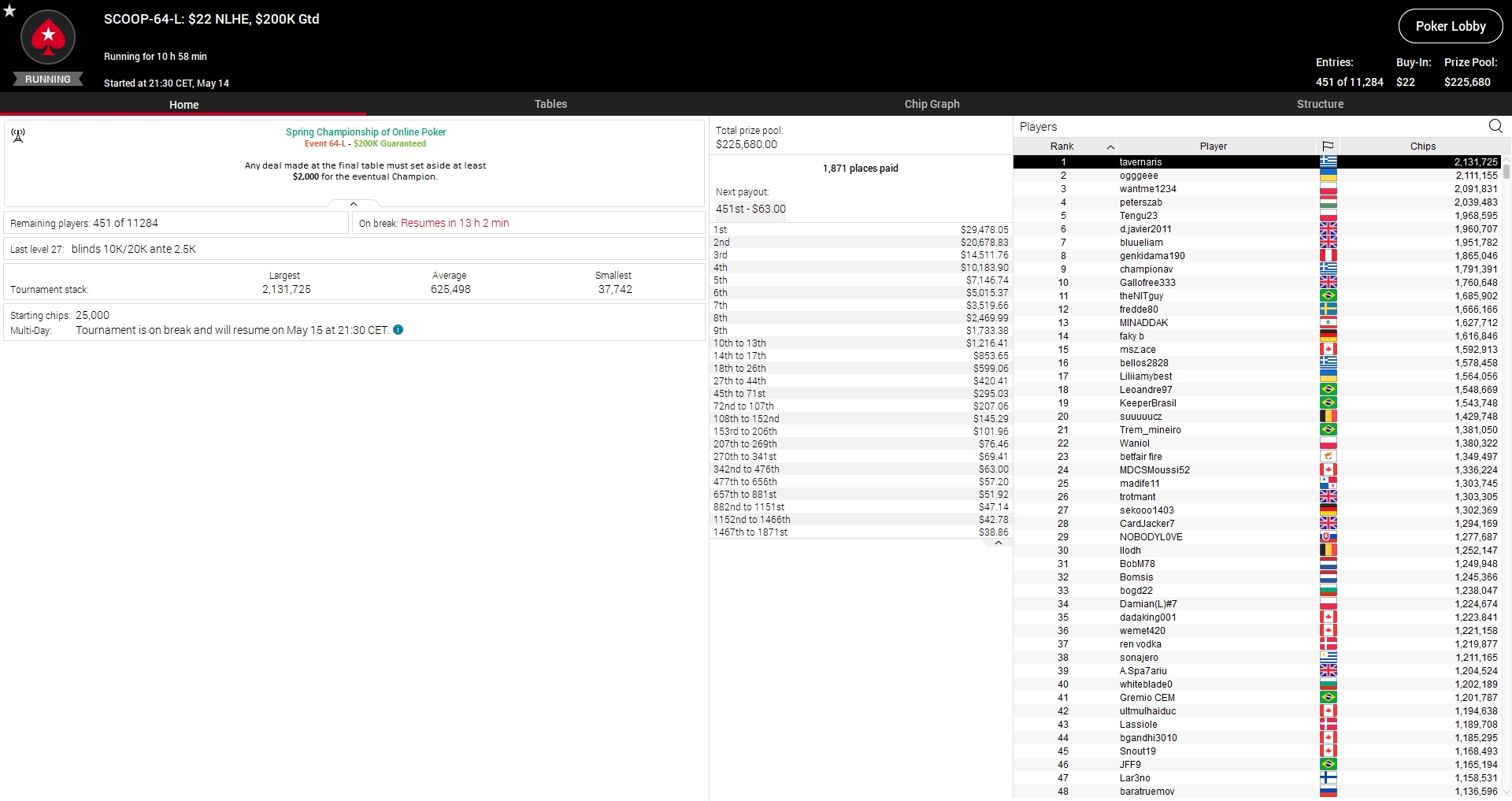Select player row whiteblade0

pyautogui.click(x=1257, y=684)
